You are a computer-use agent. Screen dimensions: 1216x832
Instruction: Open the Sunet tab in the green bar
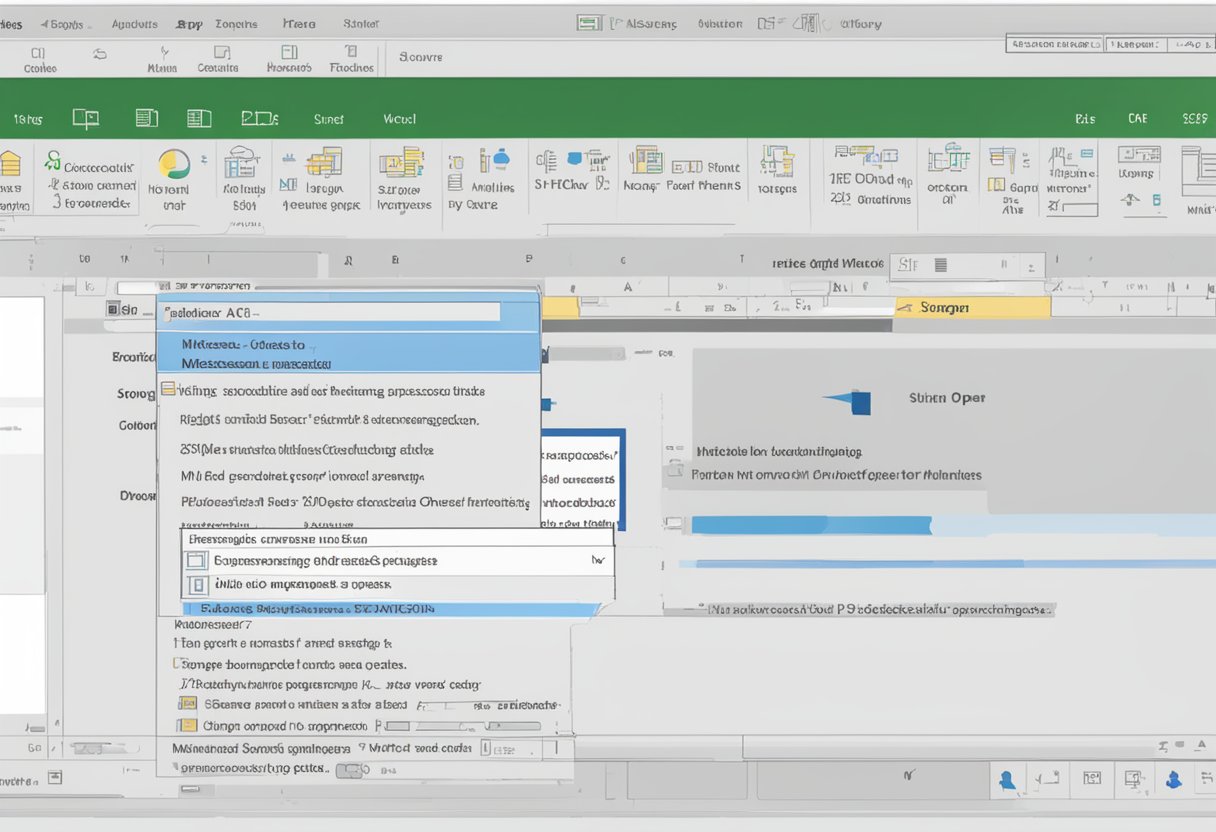(x=328, y=119)
